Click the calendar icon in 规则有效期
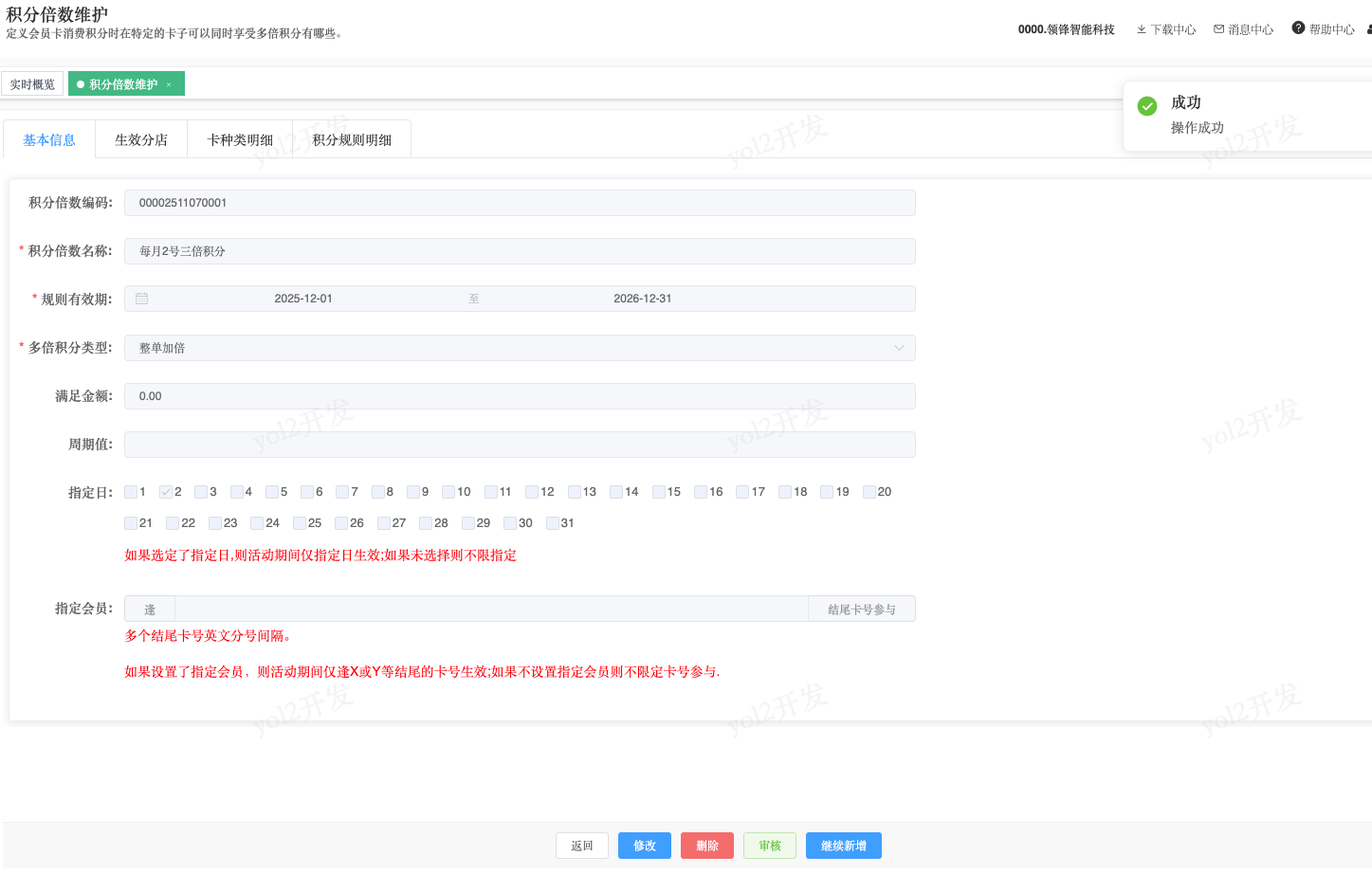 pyautogui.click(x=142, y=299)
